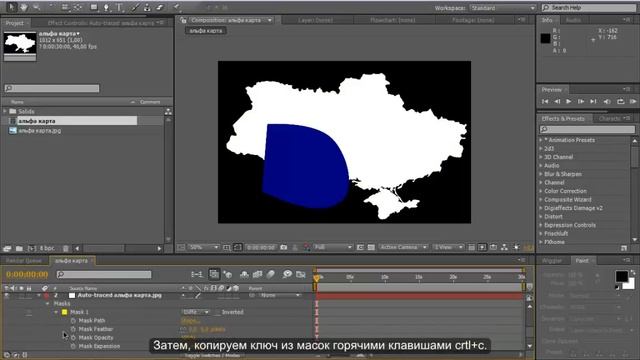The width and height of the screenshot is (640, 360).
Task: Click the Paint foreground color swatch
Action: coord(622,276)
